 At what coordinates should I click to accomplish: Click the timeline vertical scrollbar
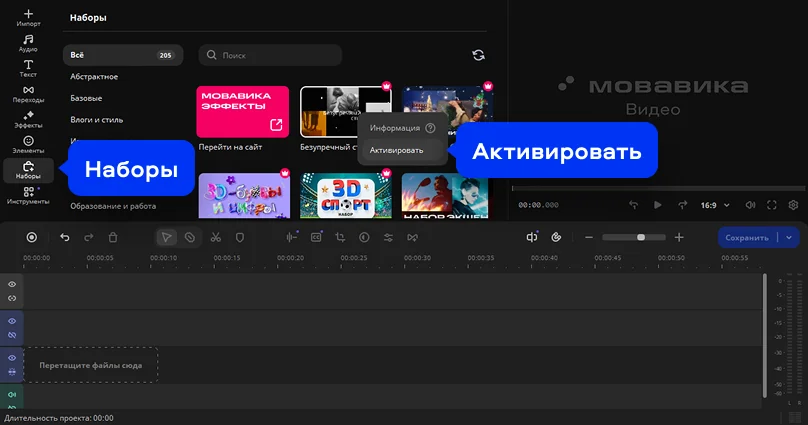(x=765, y=335)
